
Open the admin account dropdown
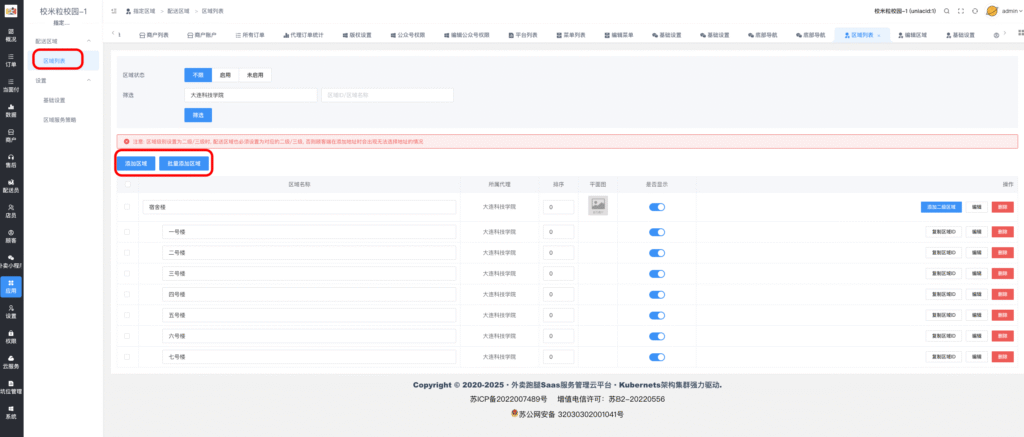tap(1011, 11)
